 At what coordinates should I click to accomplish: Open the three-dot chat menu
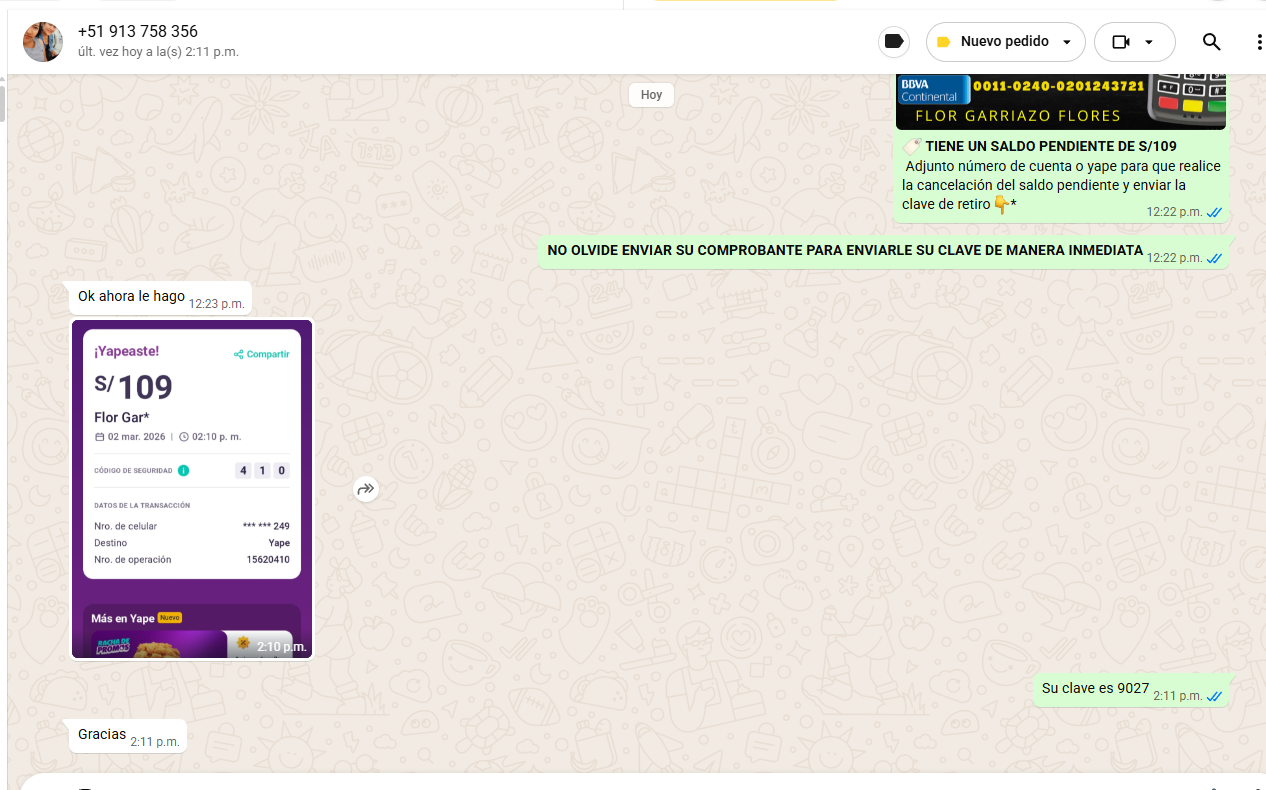coord(1258,42)
